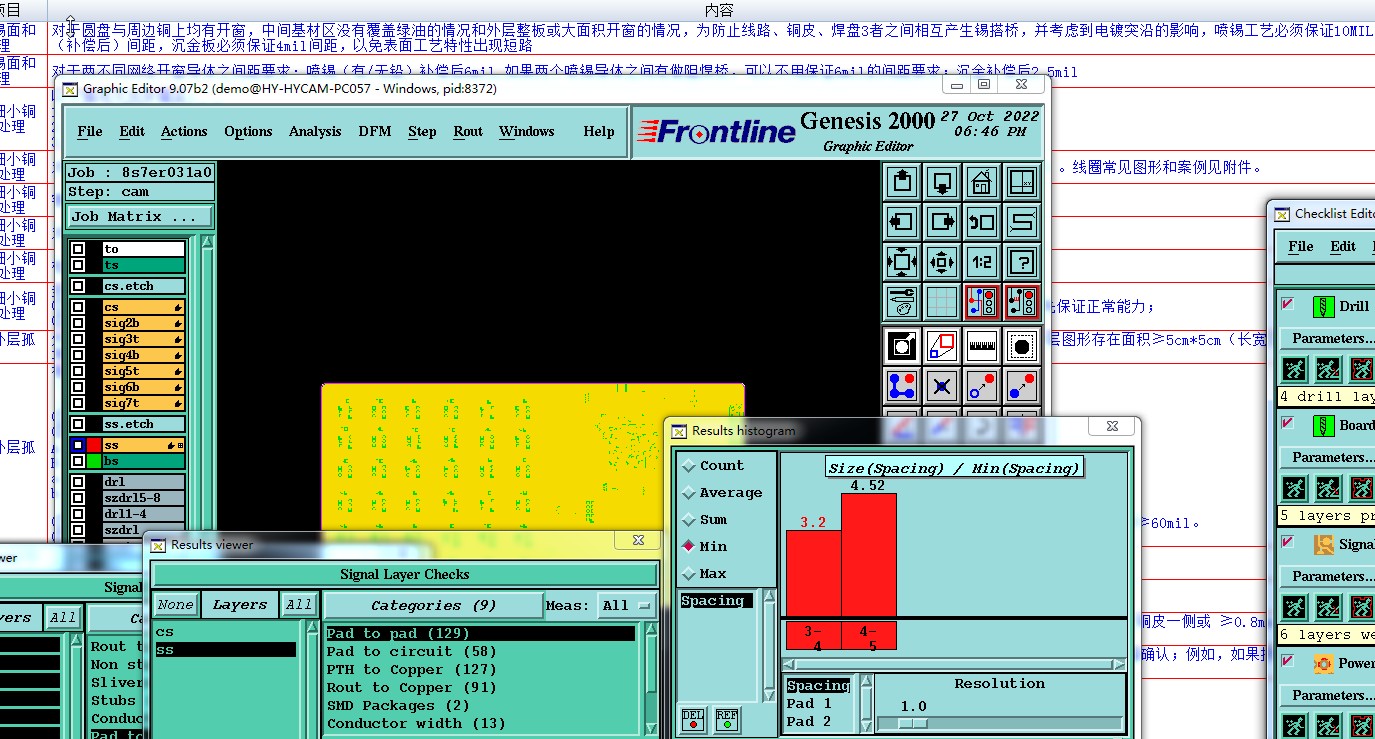This screenshot has height=739, width=1375.
Task: Click the zoom in square-with-arrows icon
Action: point(901,262)
